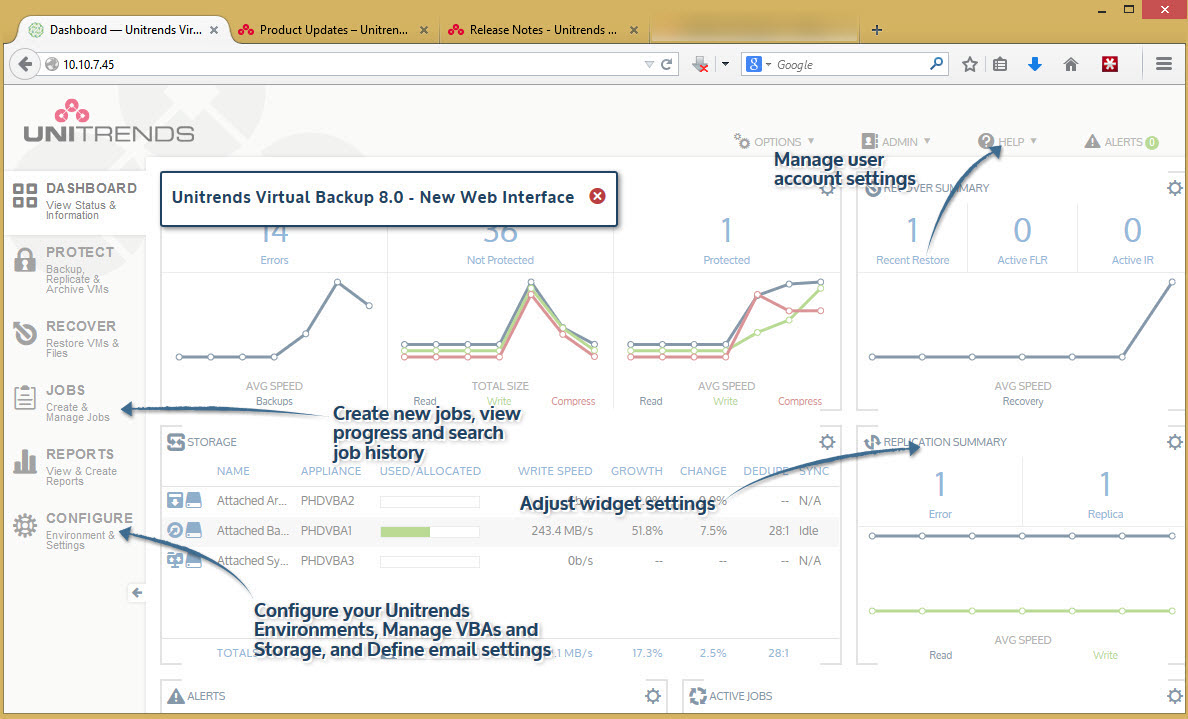The height and width of the screenshot is (719, 1188).
Task: Click the 243.4 MB/s write speed value
Action: click(x=562, y=530)
